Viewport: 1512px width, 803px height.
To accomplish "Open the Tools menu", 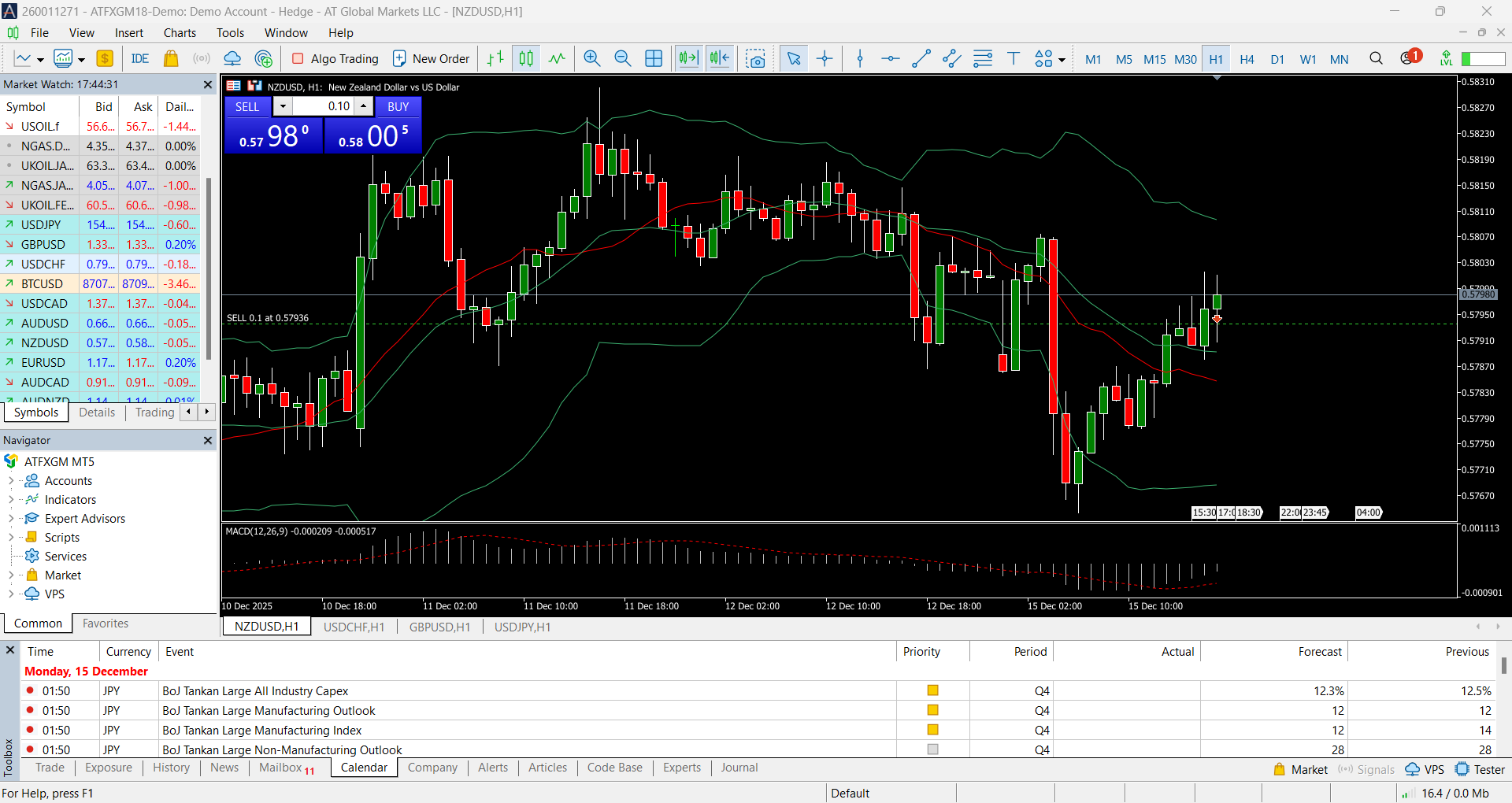I will 230,32.
